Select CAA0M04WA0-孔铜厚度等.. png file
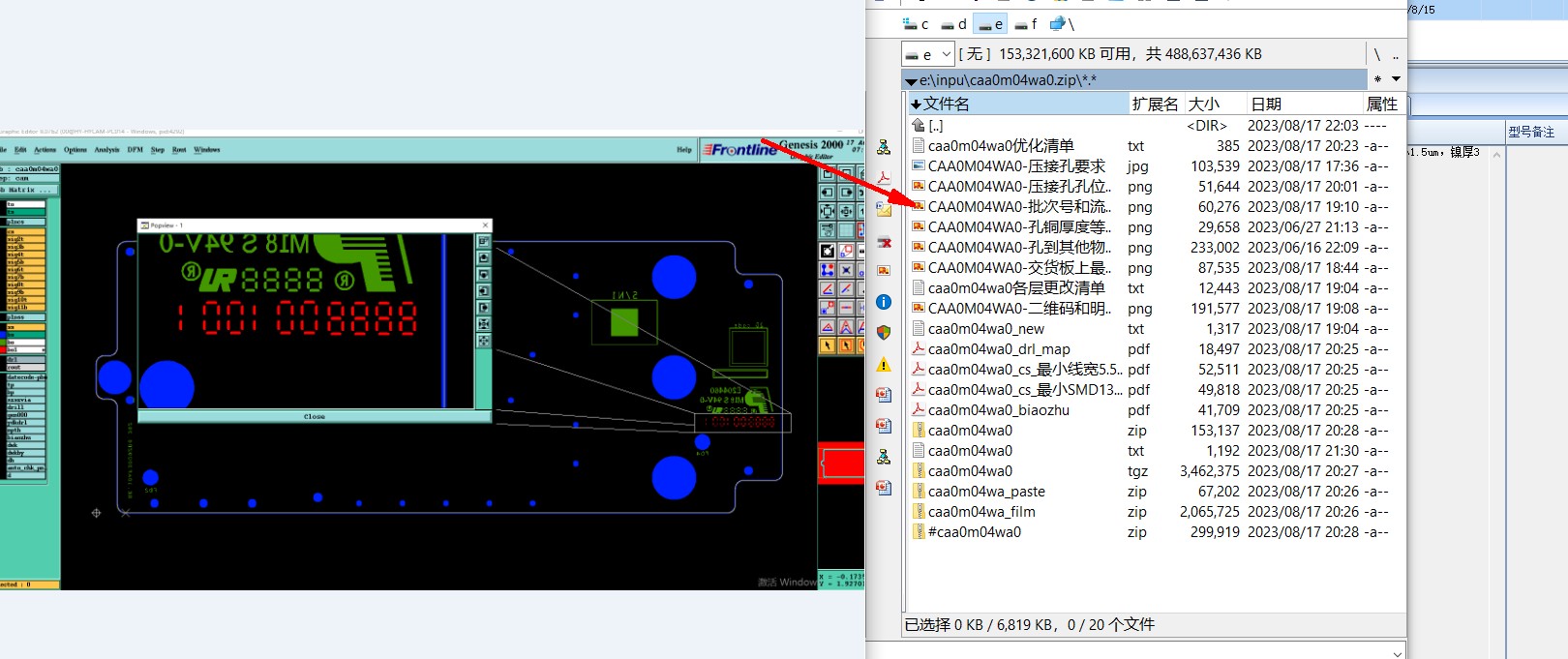The height and width of the screenshot is (659, 1568). 1156,227
